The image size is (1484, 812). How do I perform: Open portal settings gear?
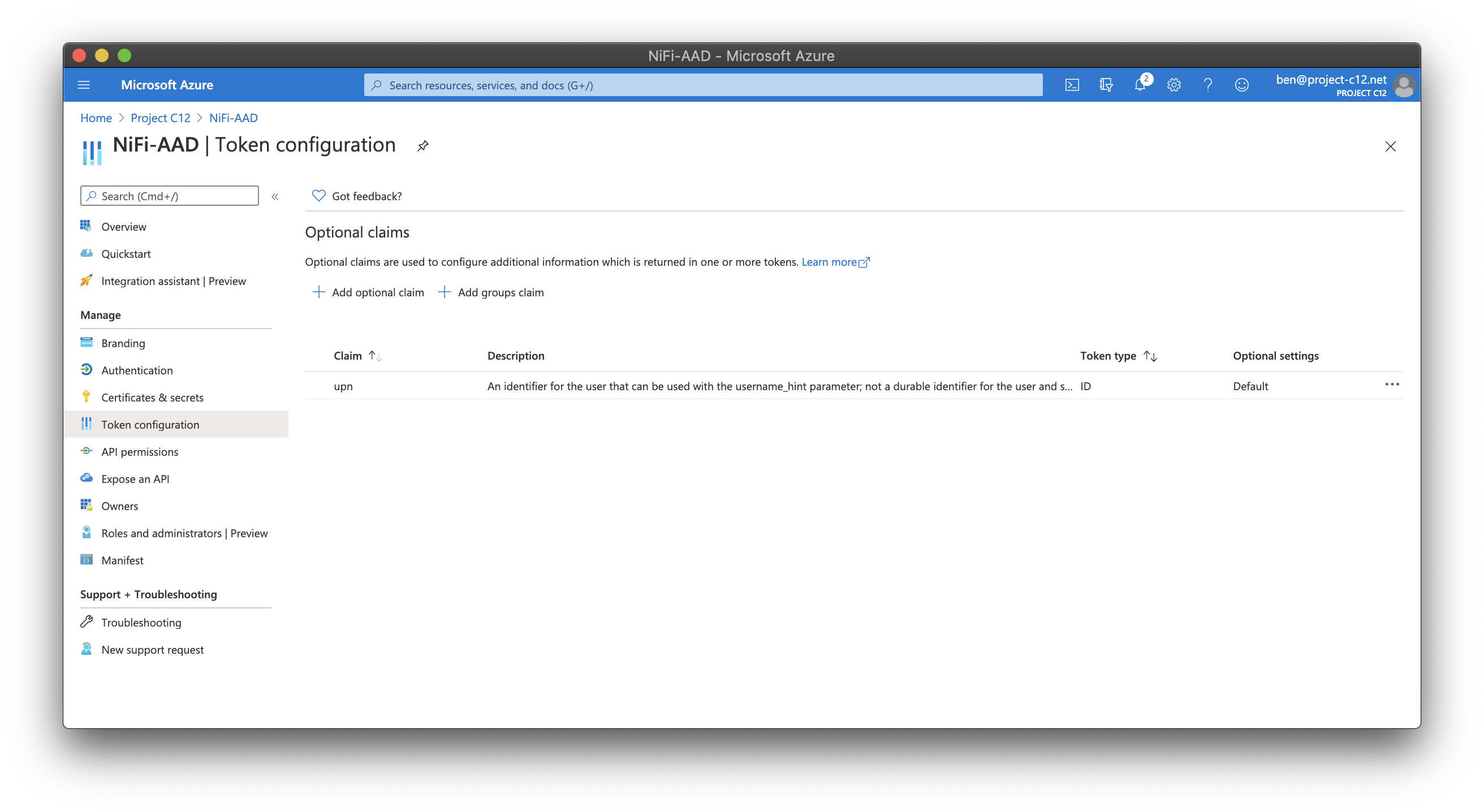point(1174,85)
